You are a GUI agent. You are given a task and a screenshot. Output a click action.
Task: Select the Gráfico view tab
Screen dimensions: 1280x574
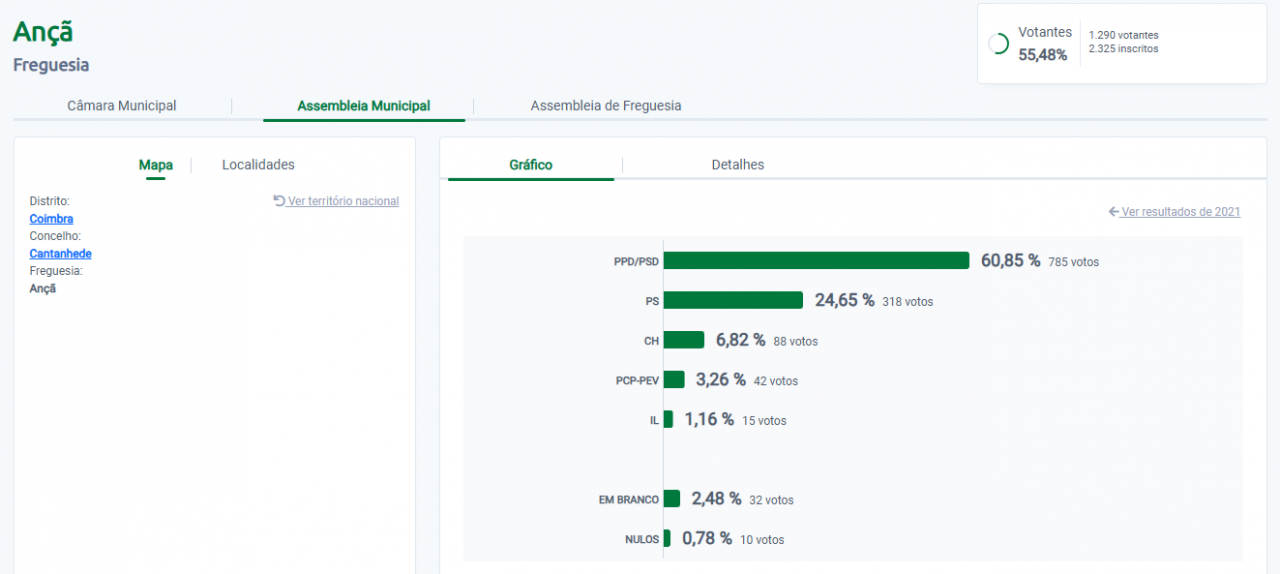click(531, 165)
